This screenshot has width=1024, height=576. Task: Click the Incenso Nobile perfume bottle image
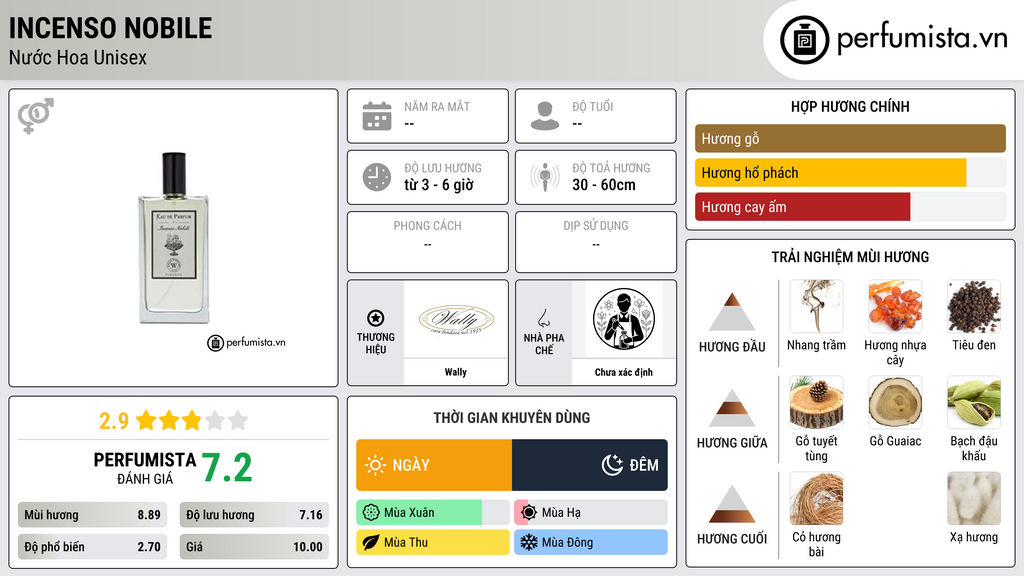[174, 238]
